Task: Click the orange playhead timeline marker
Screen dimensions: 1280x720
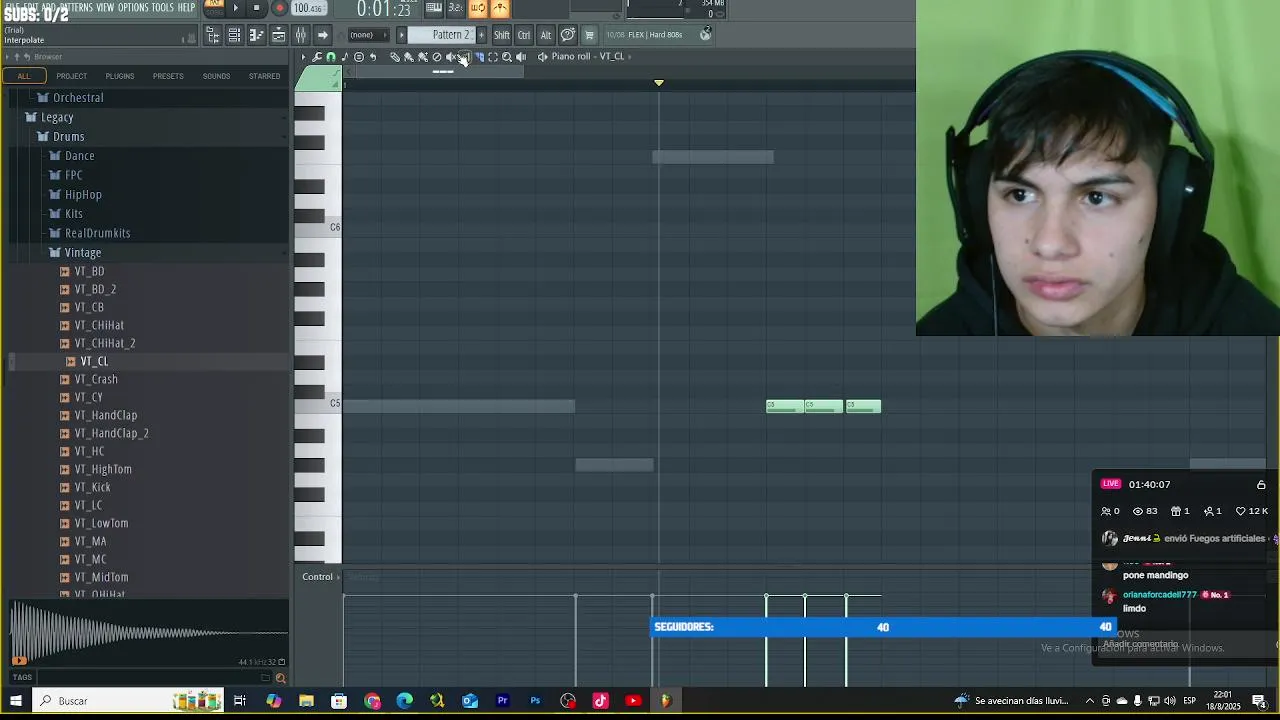Action: [659, 83]
